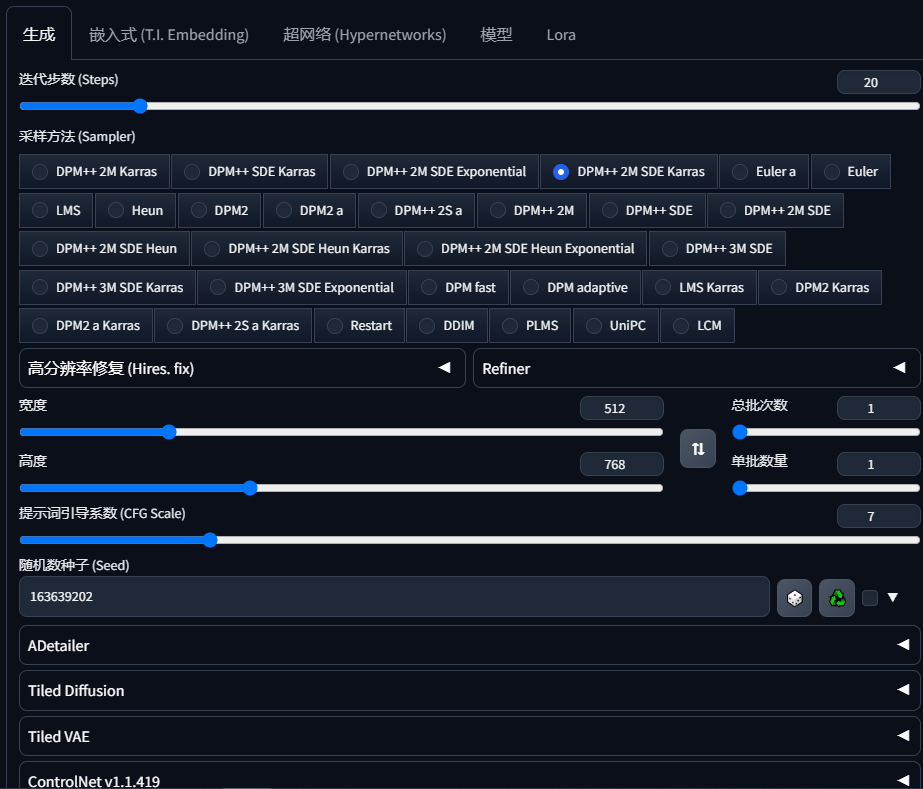The width and height of the screenshot is (923, 789).
Task: Select DPM++ 2M Karras sampler
Action: click(94, 171)
